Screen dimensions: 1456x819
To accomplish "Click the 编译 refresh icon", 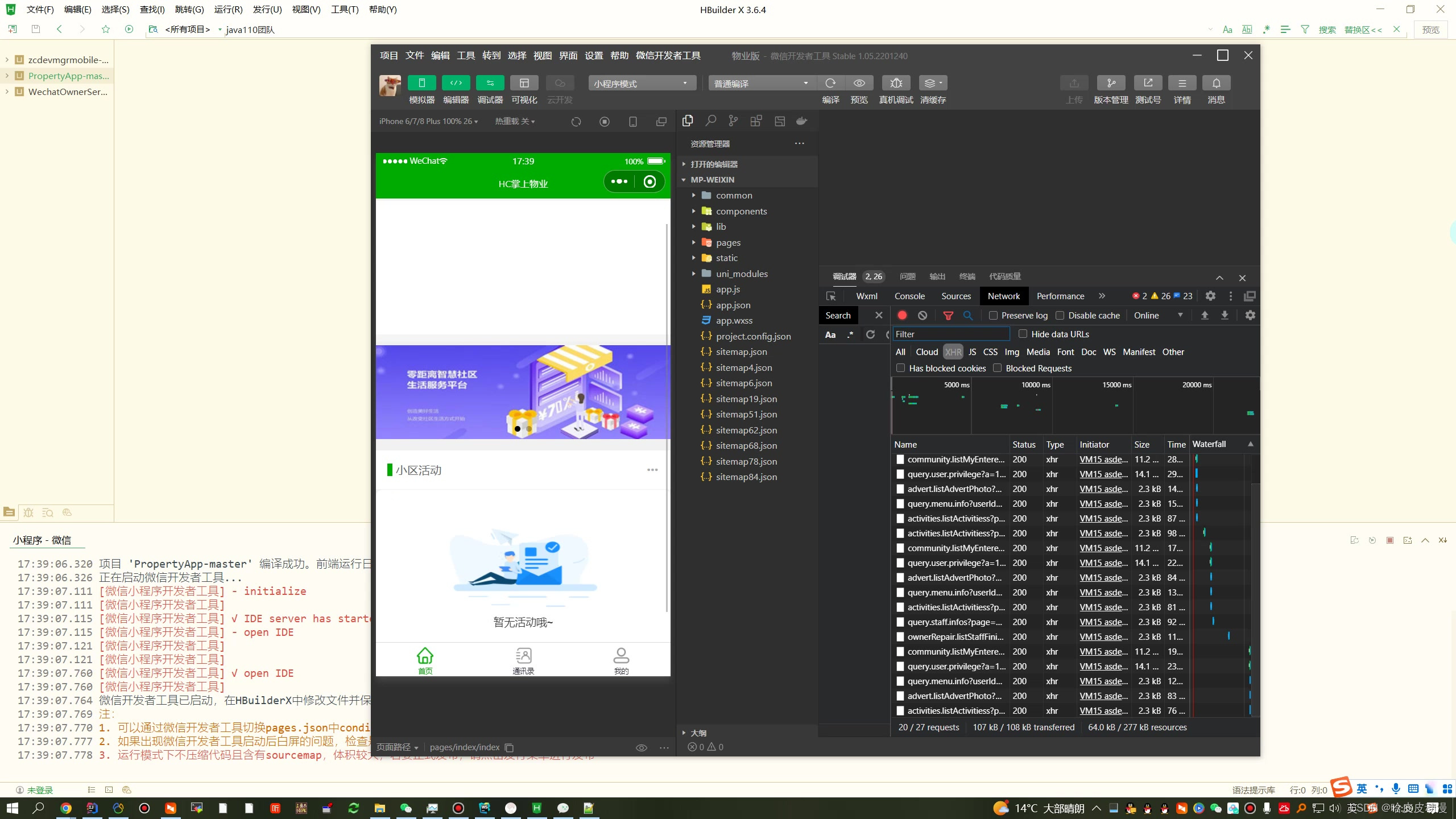I will pos(830,83).
